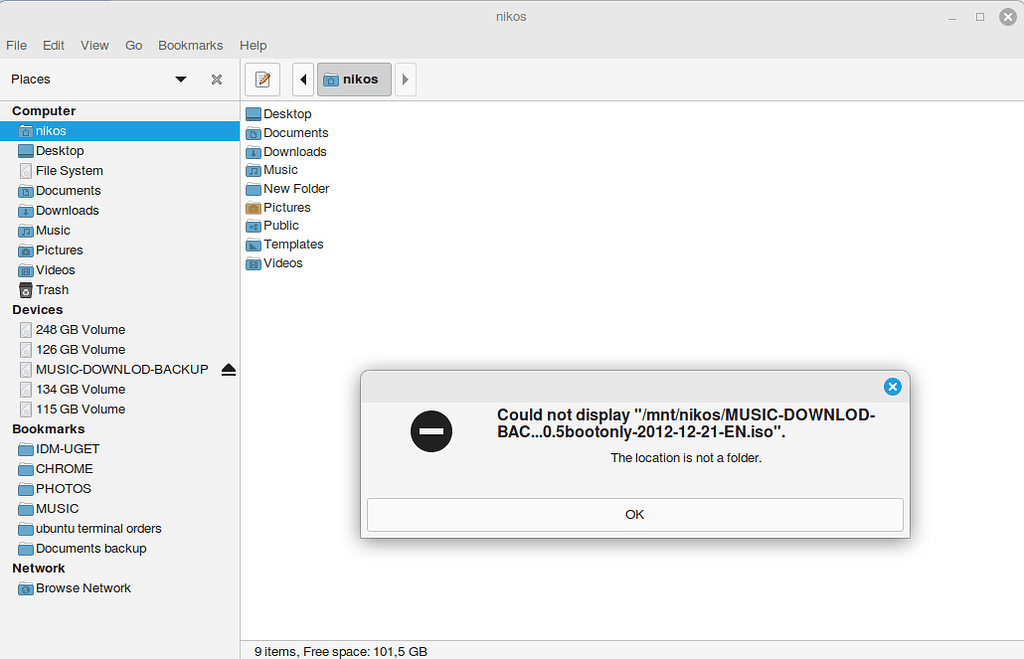Select the 115 GB Volume device

(x=120, y=410)
